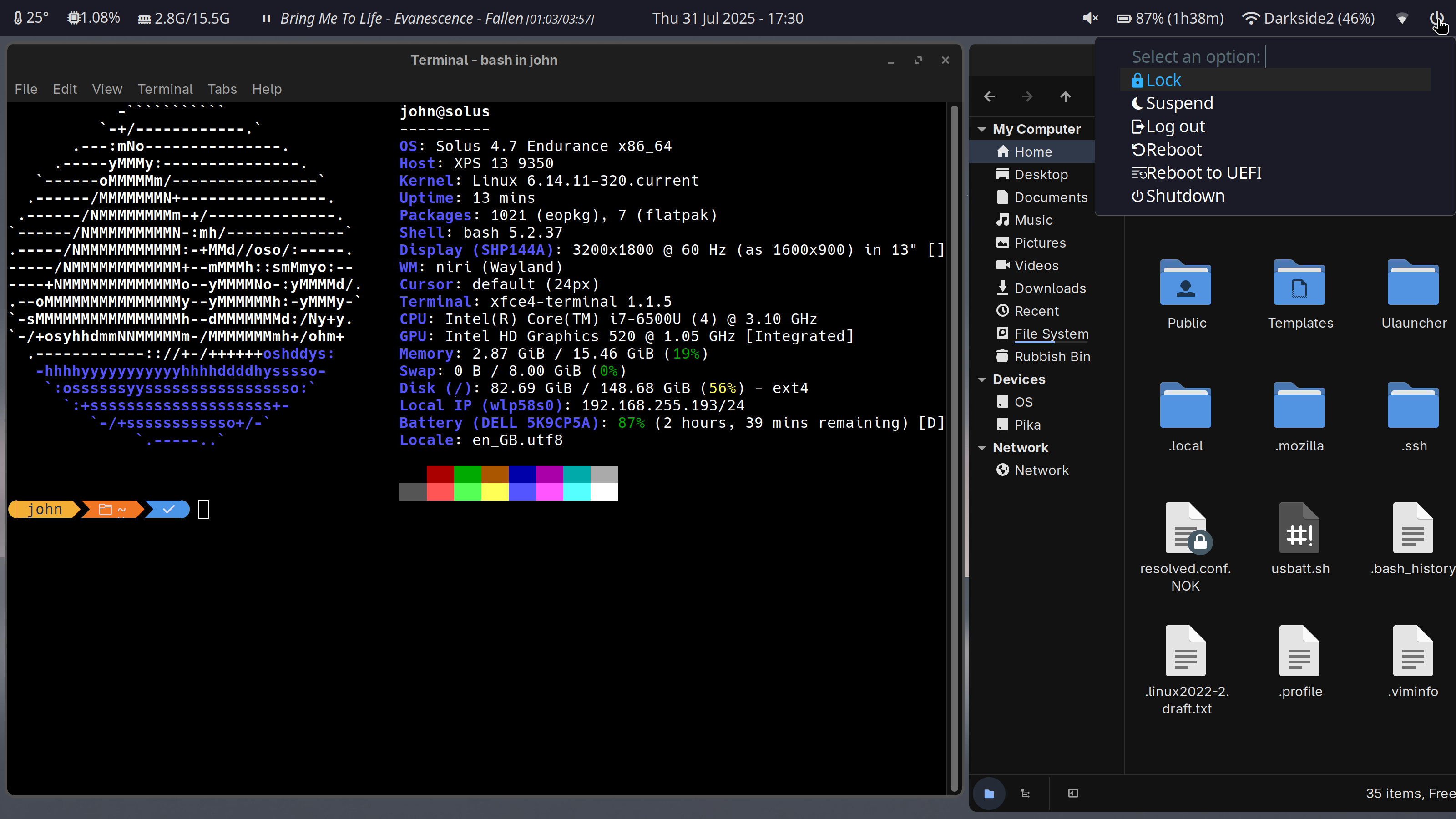1456x819 pixels.
Task: Open Downloads in the sidebar
Action: tap(1049, 288)
